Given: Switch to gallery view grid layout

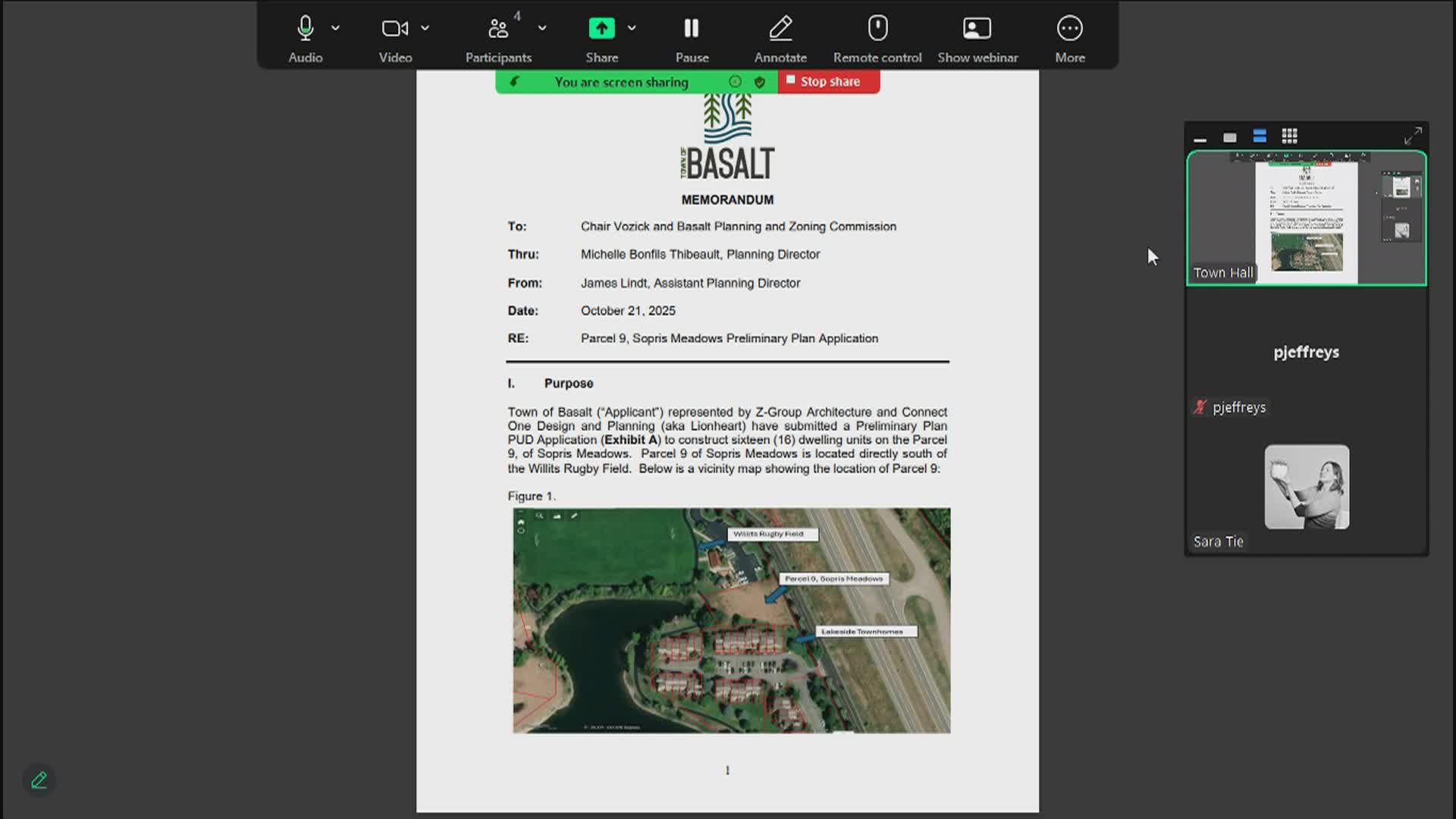Looking at the screenshot, I should coord(1289,136).
